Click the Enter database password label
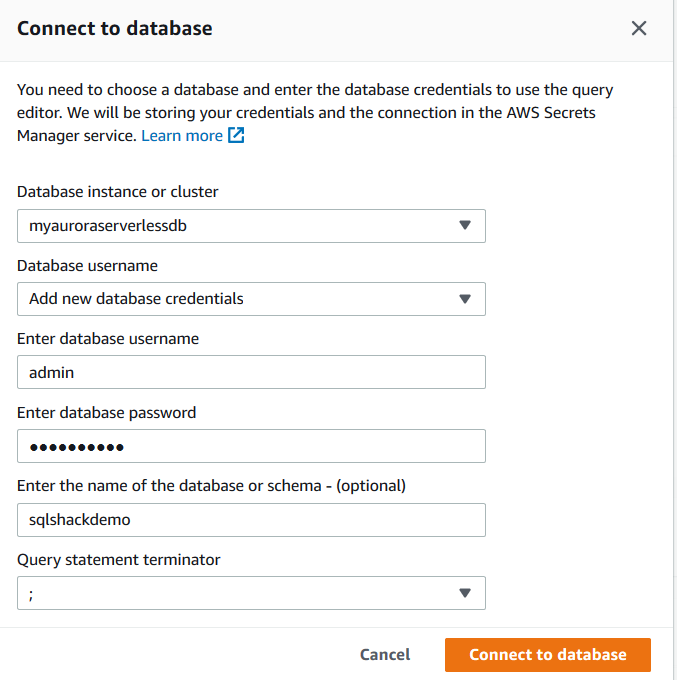Screen dimensions: 677x680 tap(107, 412)
